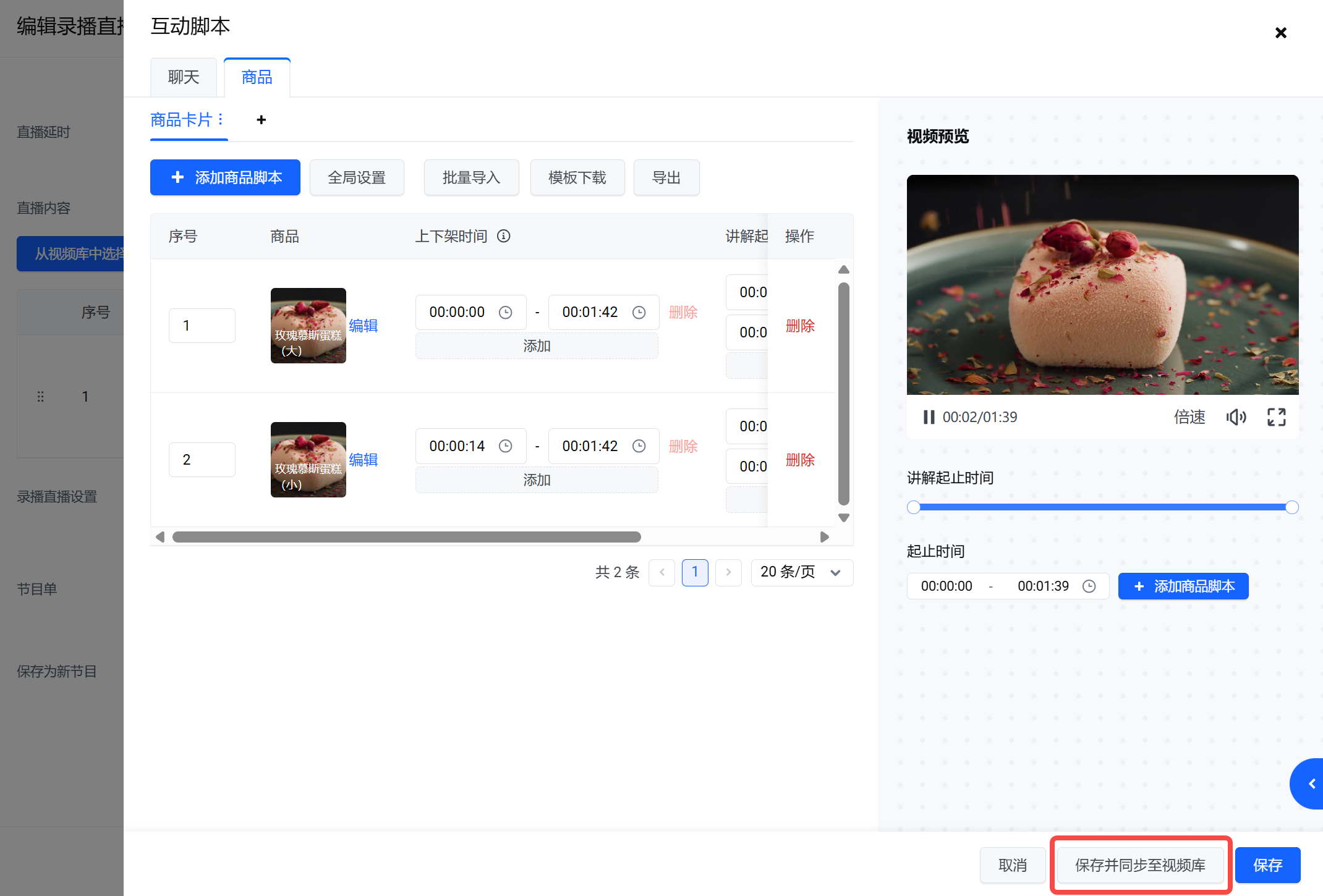Viewport: 1323px width, 896px height.
Task: Click the 全局设置 button
Action: (357, 178)
